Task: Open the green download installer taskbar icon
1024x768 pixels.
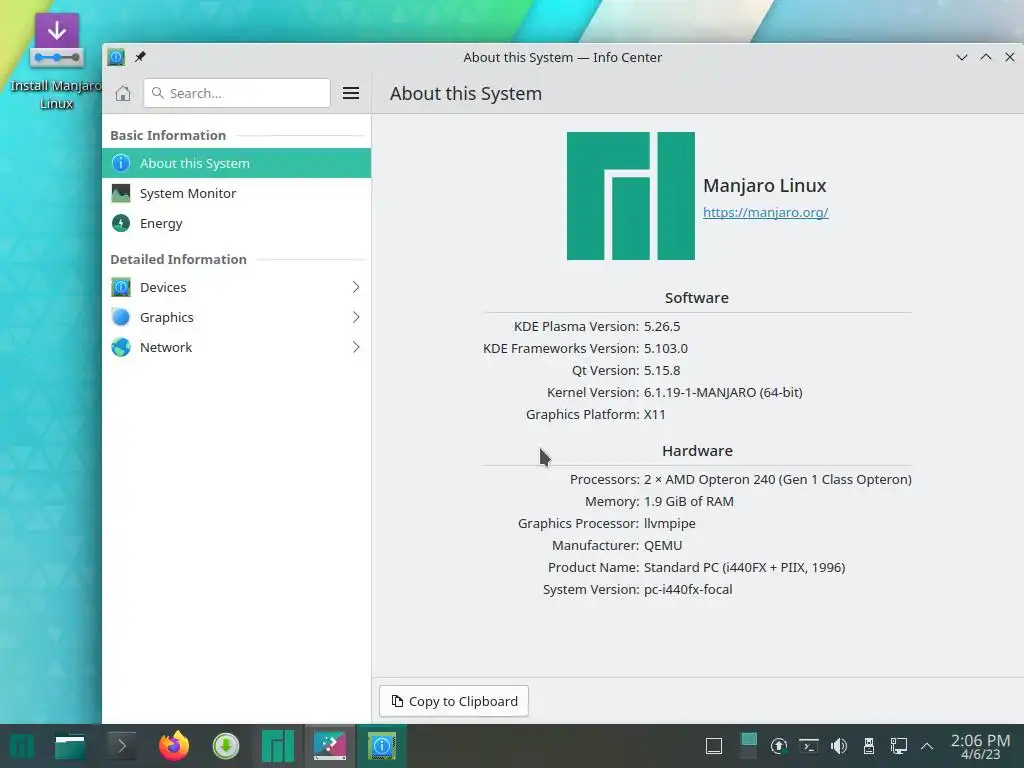Action: [226, 746]
